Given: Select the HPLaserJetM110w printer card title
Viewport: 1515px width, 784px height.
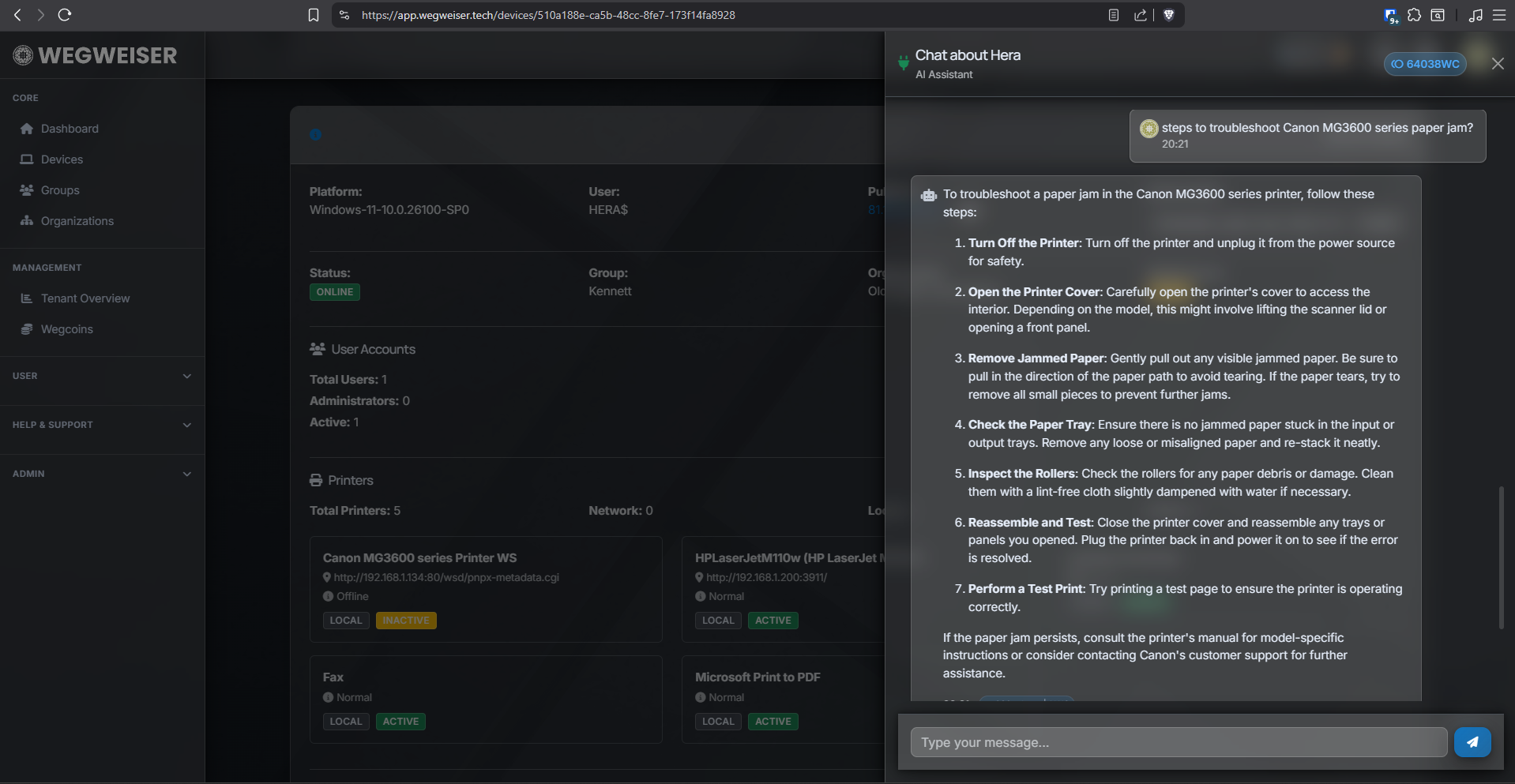Looking at the screenshot, I should [789, 558].
